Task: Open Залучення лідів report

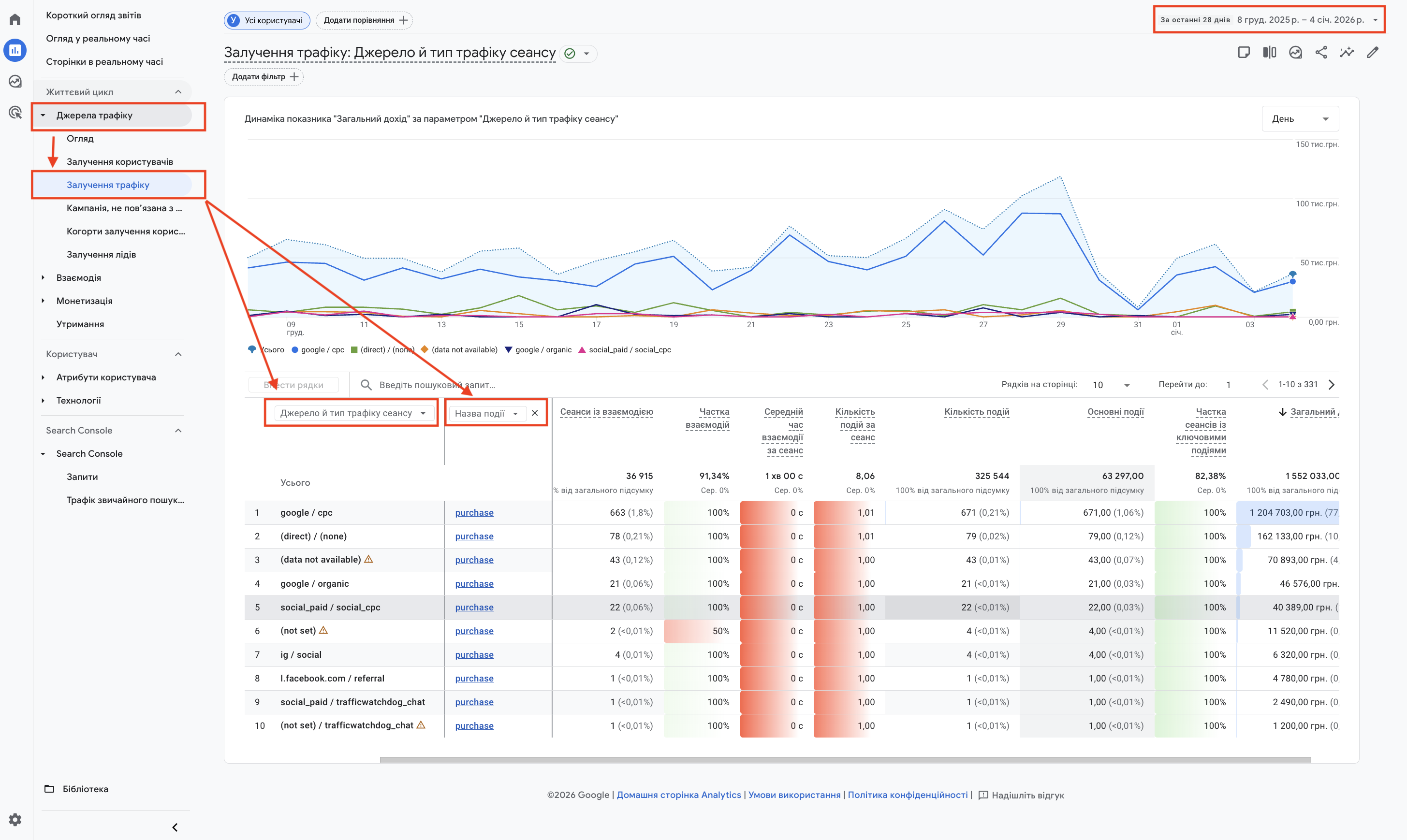Action: 101,255
